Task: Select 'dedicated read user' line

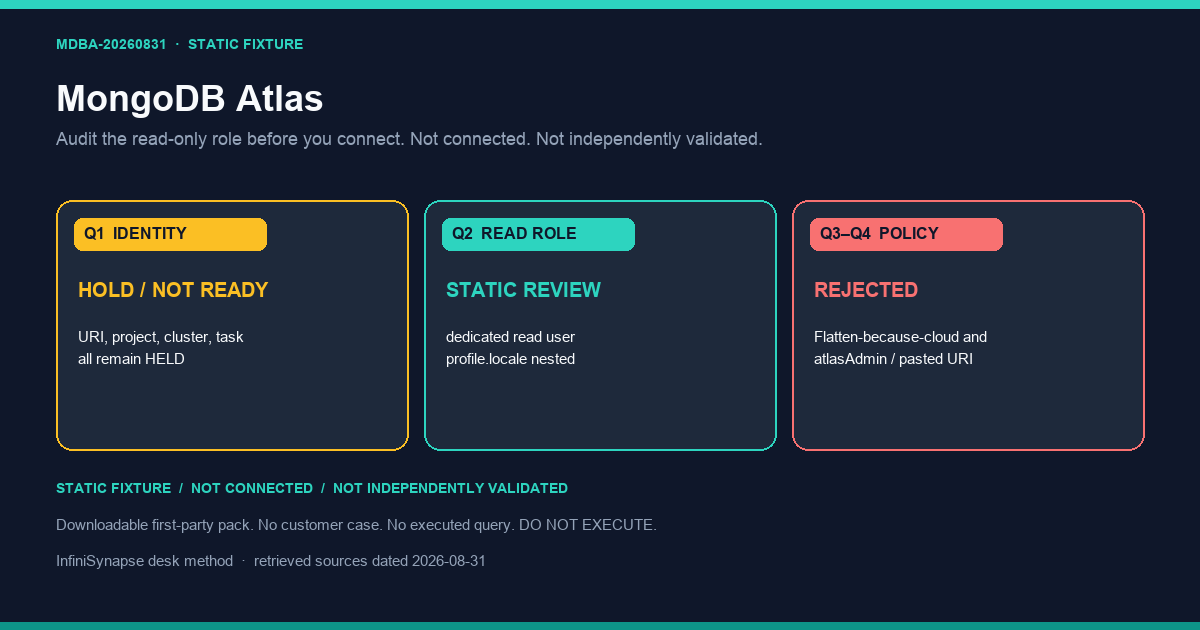Action: 510,337
